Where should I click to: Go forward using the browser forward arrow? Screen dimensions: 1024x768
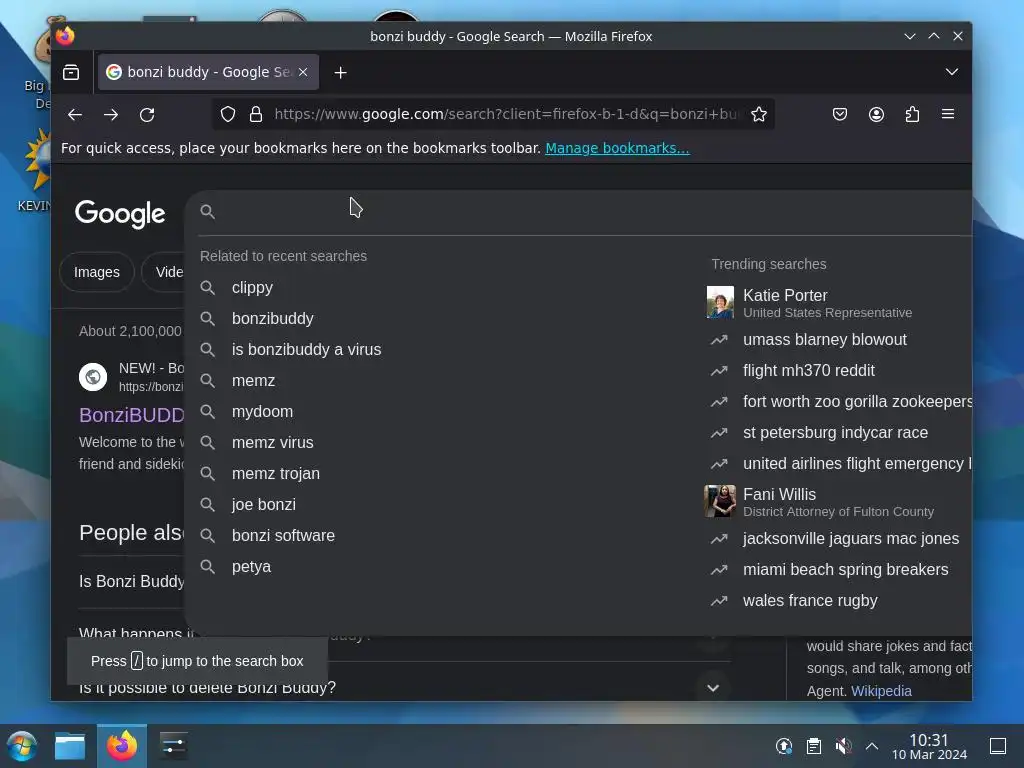tap(111, 115)
